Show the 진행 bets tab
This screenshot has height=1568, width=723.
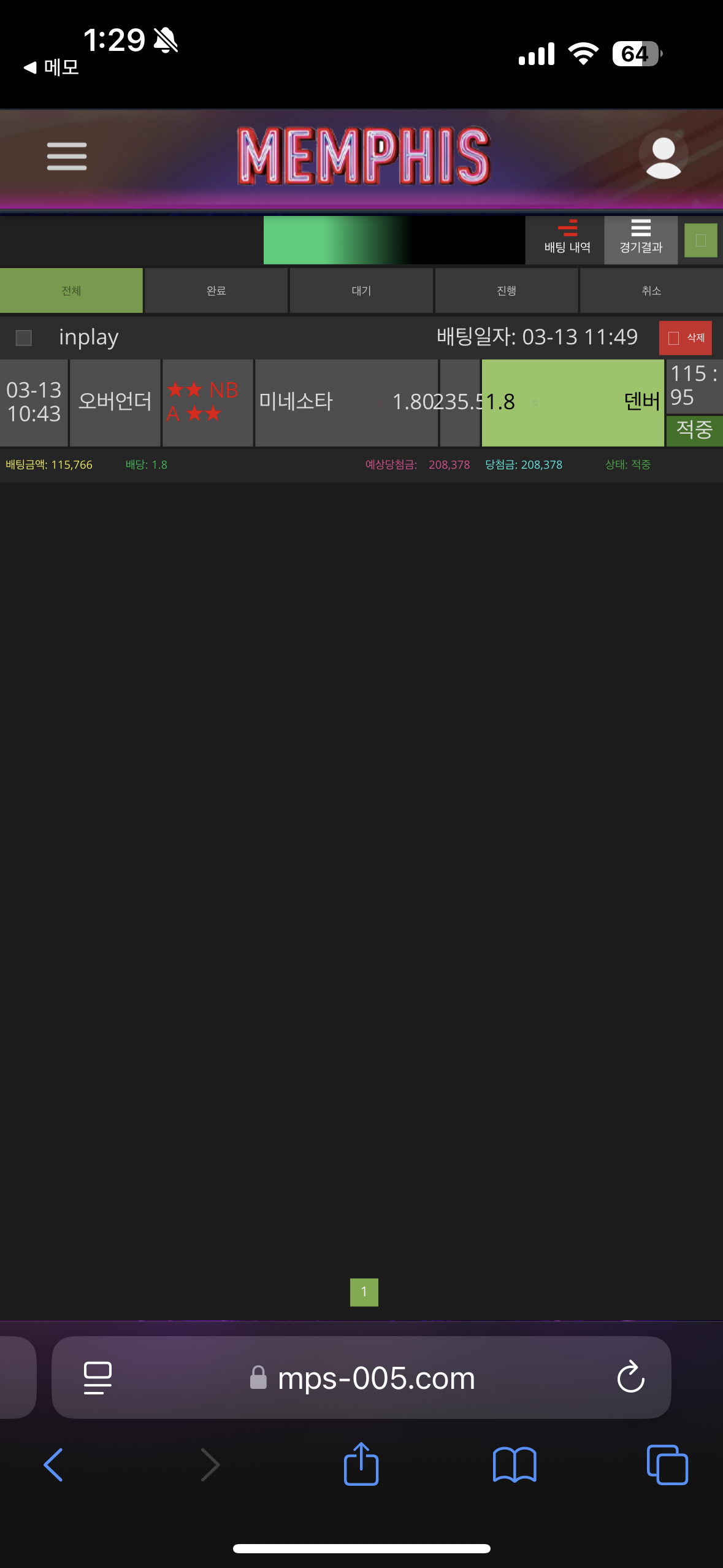coord(506,291)
